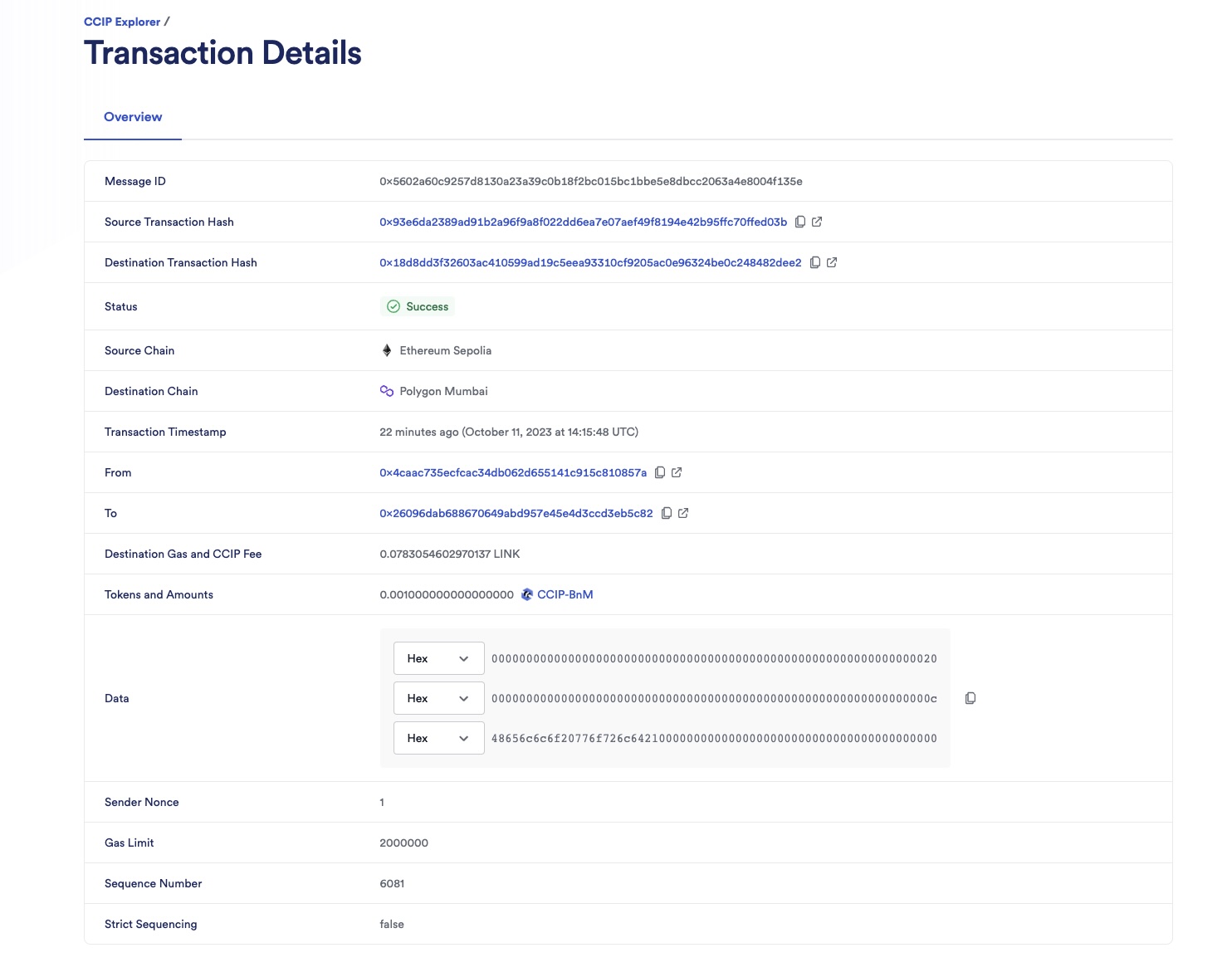Viewport: 1232px width, 977px height.
Task: Click the Strict Sequencing label
Action: click(x=151, y=924)
